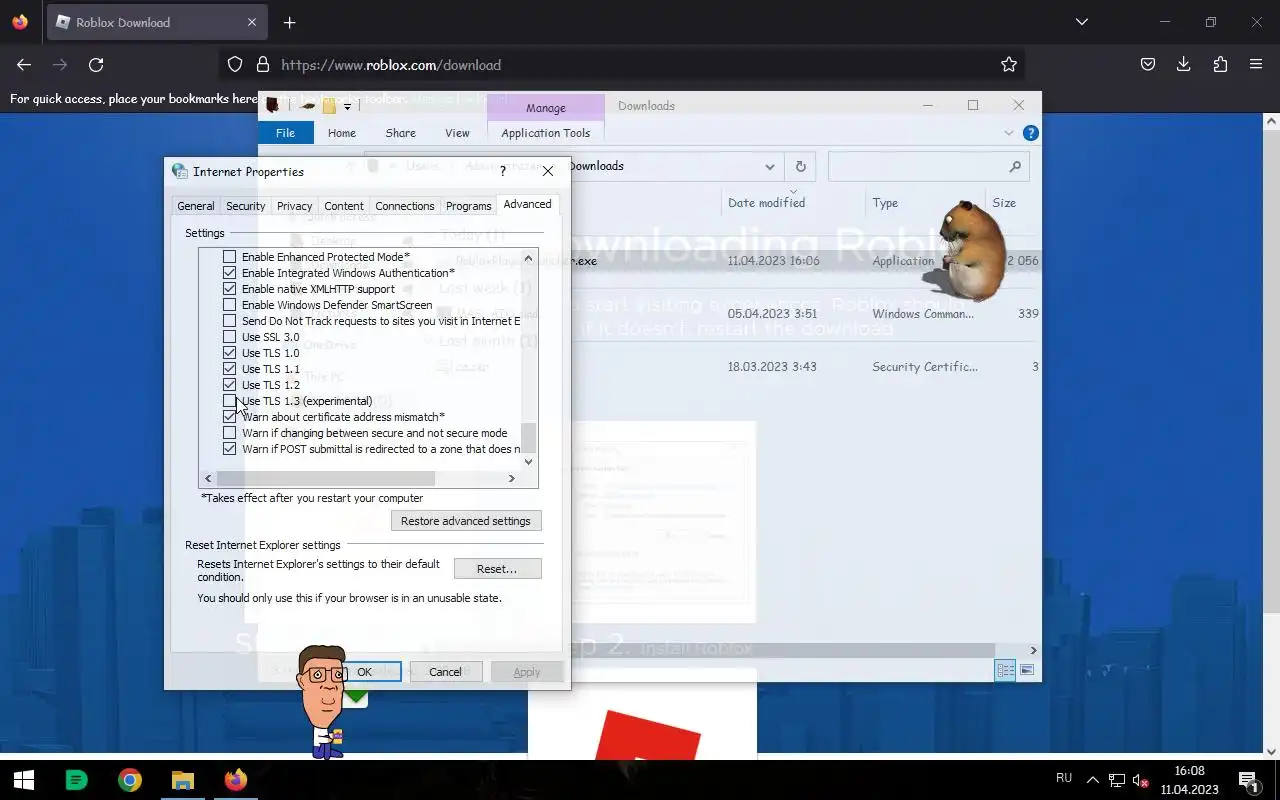
Task: Toggle Enable Integrated Windows Authentication checkbox
Action: tap(230, 273)
